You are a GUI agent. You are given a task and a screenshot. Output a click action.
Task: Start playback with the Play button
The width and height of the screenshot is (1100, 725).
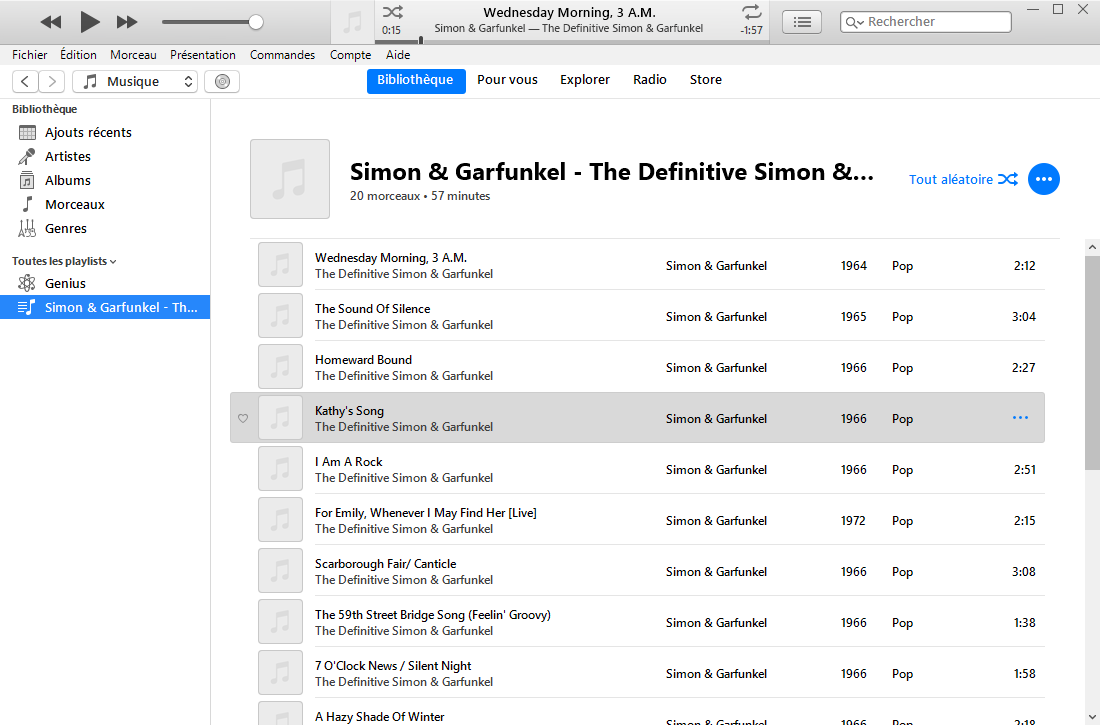tap(89, 22)
